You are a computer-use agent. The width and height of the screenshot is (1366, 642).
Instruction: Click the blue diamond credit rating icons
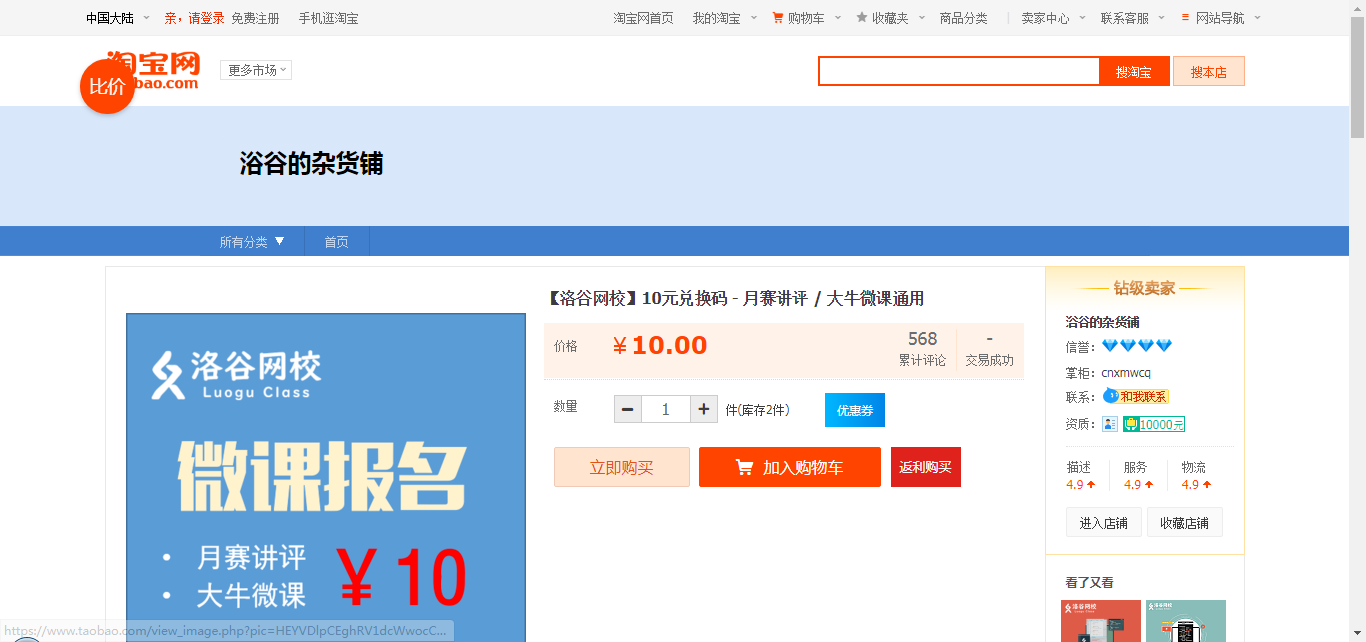coord(1137,346)
